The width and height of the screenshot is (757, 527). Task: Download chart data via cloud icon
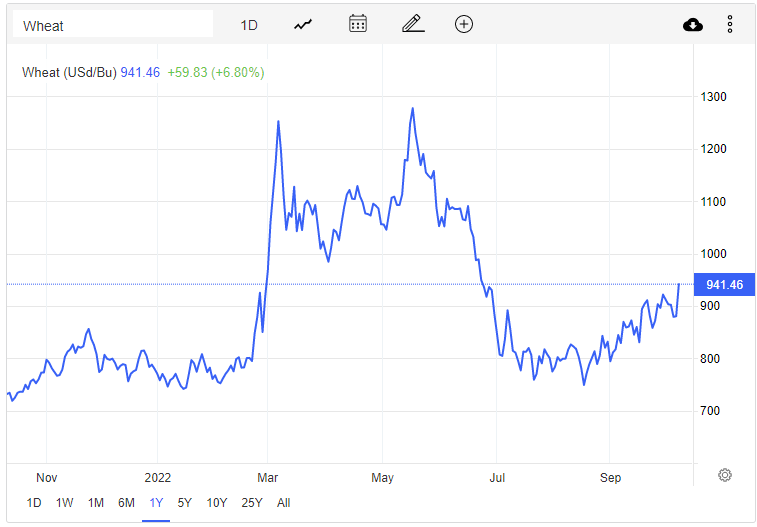click(x=693, y=24)
